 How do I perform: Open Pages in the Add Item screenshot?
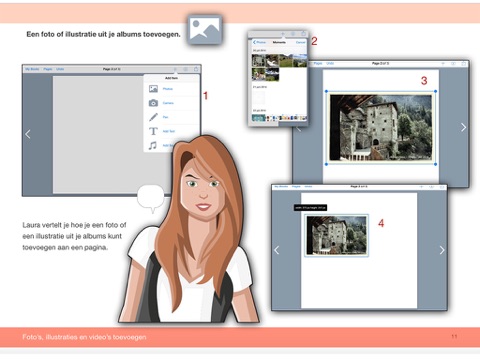[x=48, y=69]
